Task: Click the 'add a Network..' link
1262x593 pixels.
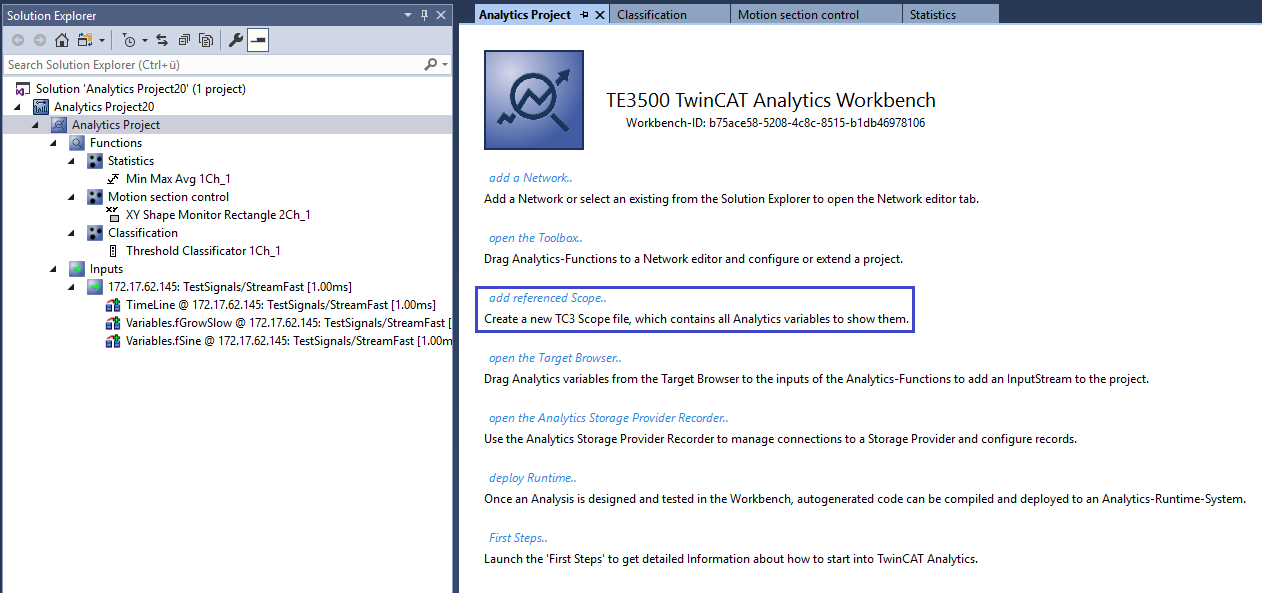Action: coord(530,178)
